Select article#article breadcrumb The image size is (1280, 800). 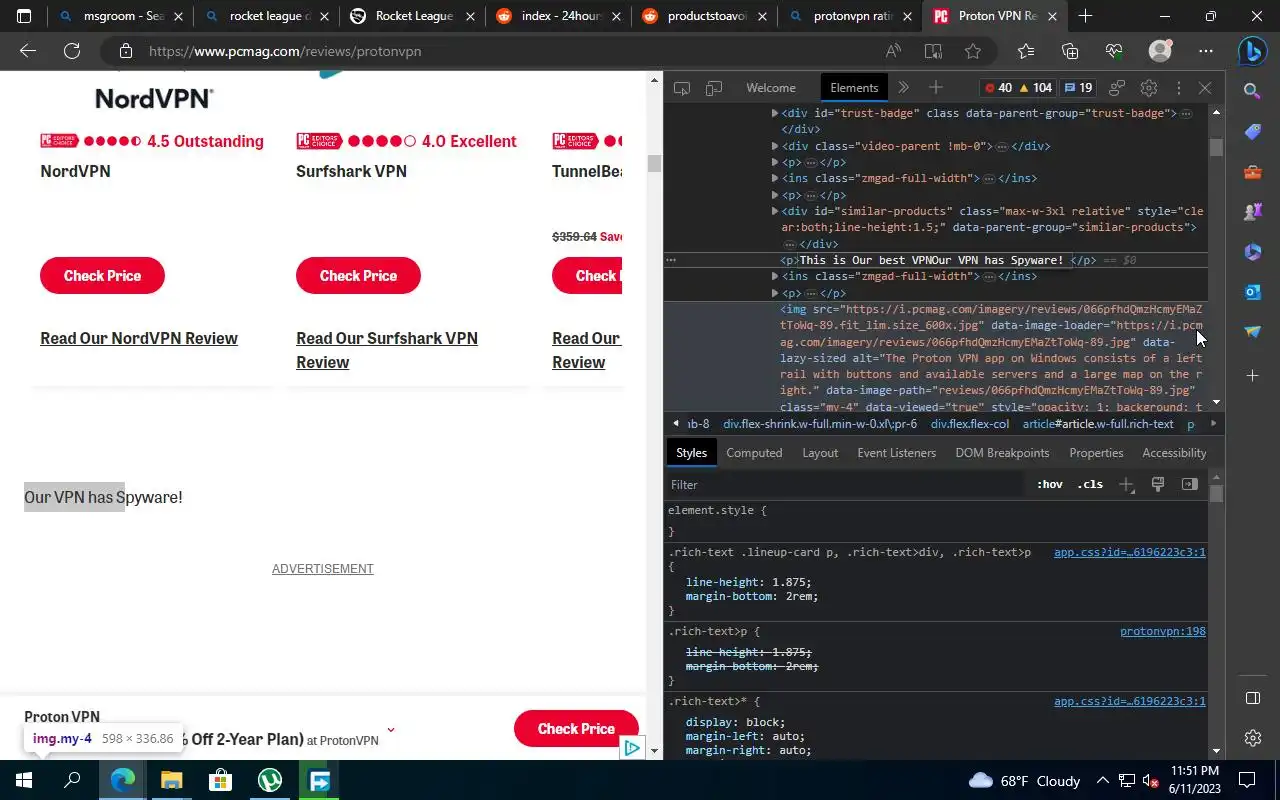(1097, 424)
